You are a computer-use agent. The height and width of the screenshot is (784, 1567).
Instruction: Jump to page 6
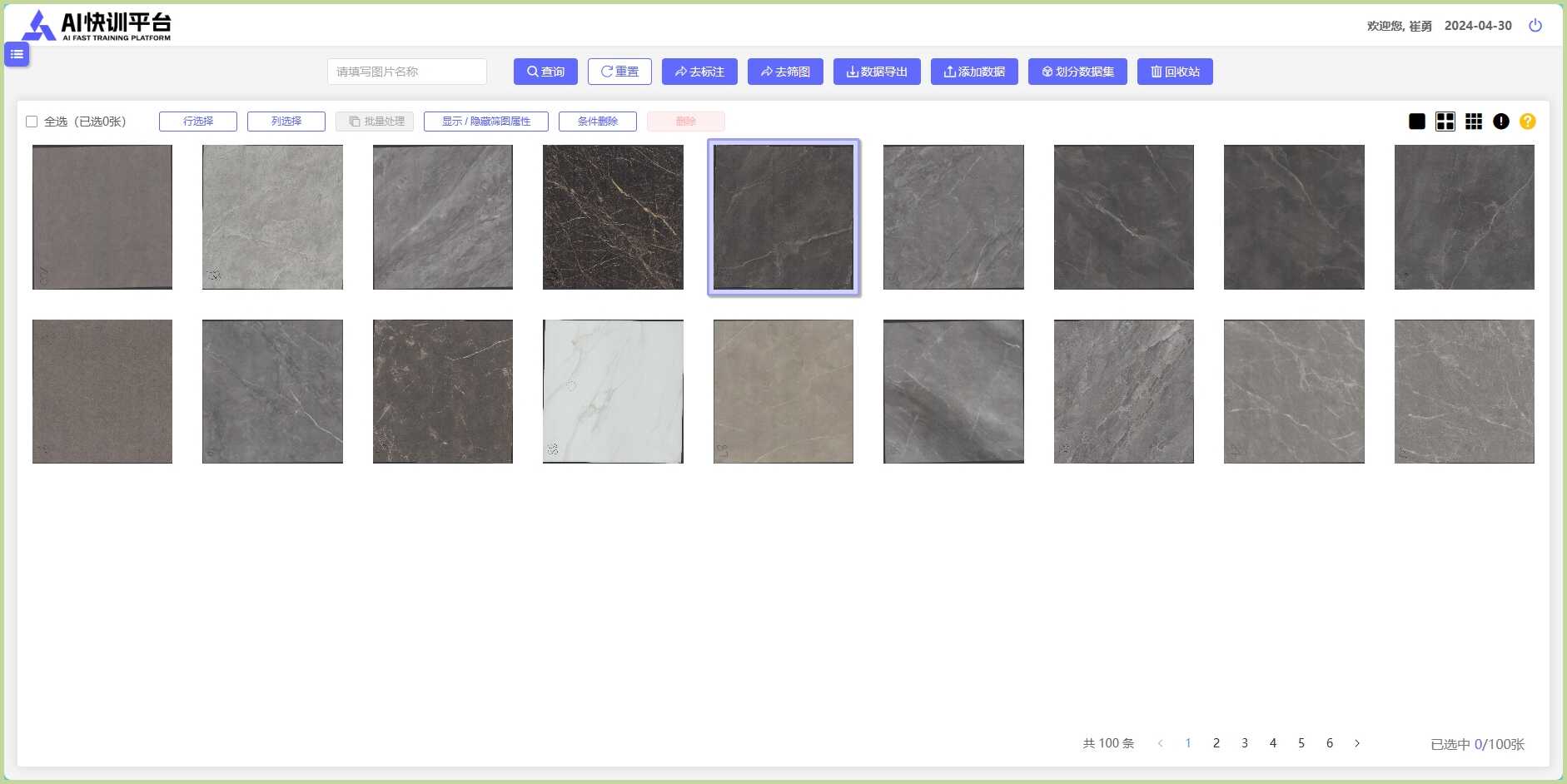tap(1329, 743)
